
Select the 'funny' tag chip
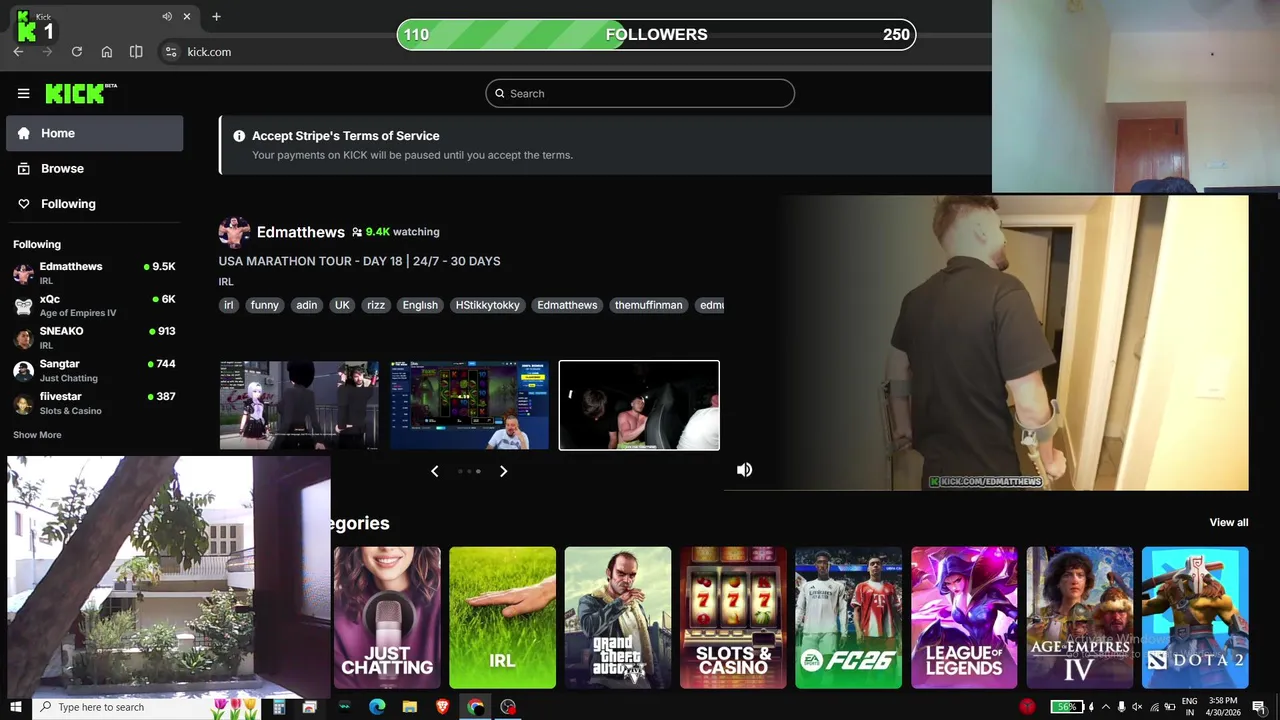(x=265, y=305)
